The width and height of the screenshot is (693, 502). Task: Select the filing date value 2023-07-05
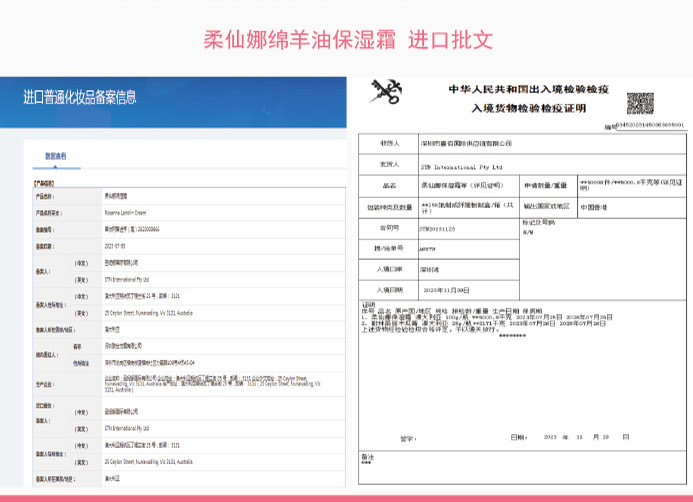115,246
